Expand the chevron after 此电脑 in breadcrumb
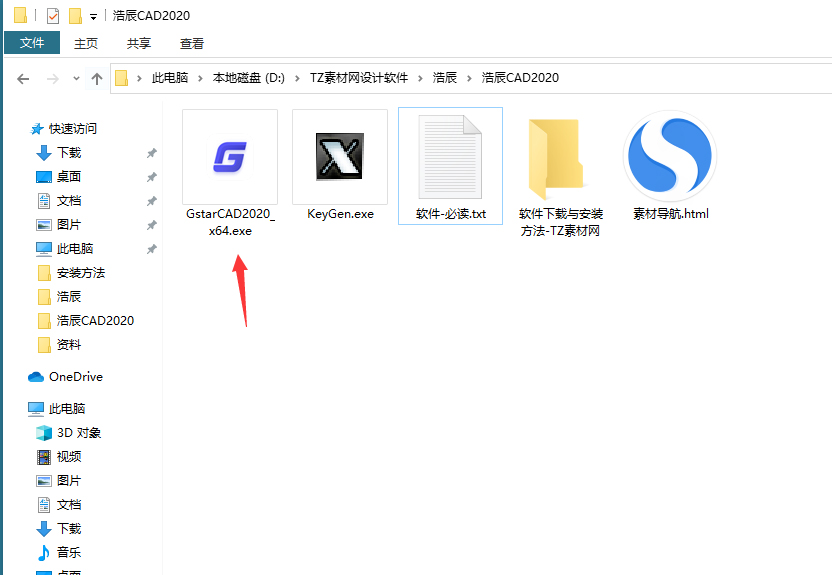This screenshot has width=832, height=575. (x=201, y=79)
